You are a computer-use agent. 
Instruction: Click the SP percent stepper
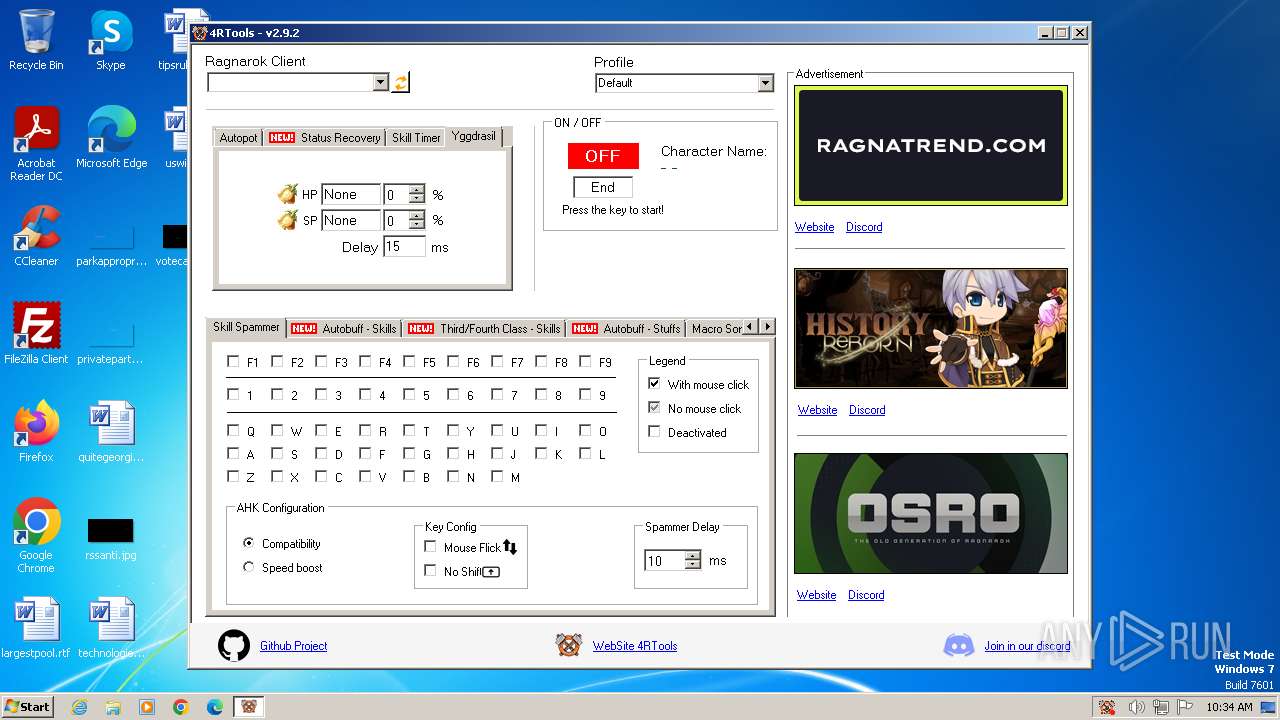tap(417, 220)
